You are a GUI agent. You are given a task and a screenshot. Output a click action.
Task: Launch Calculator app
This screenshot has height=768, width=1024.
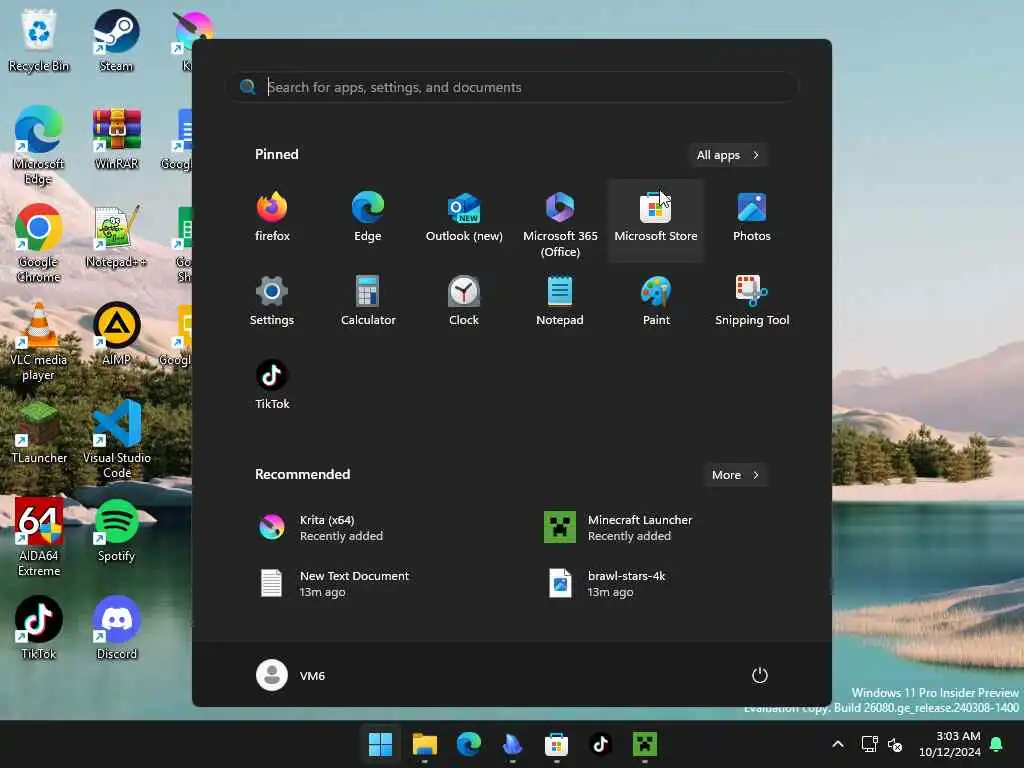368,301
